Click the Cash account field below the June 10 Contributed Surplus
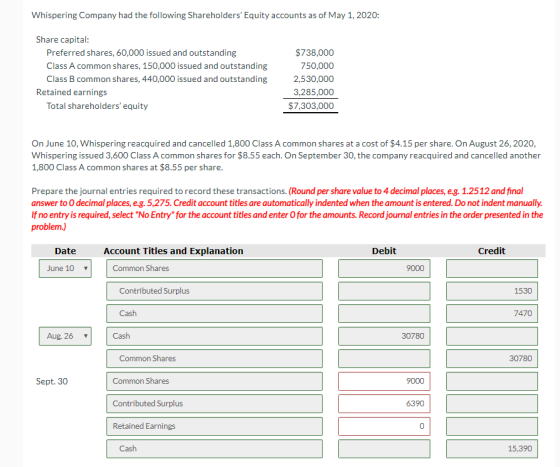 pos(214,313)
